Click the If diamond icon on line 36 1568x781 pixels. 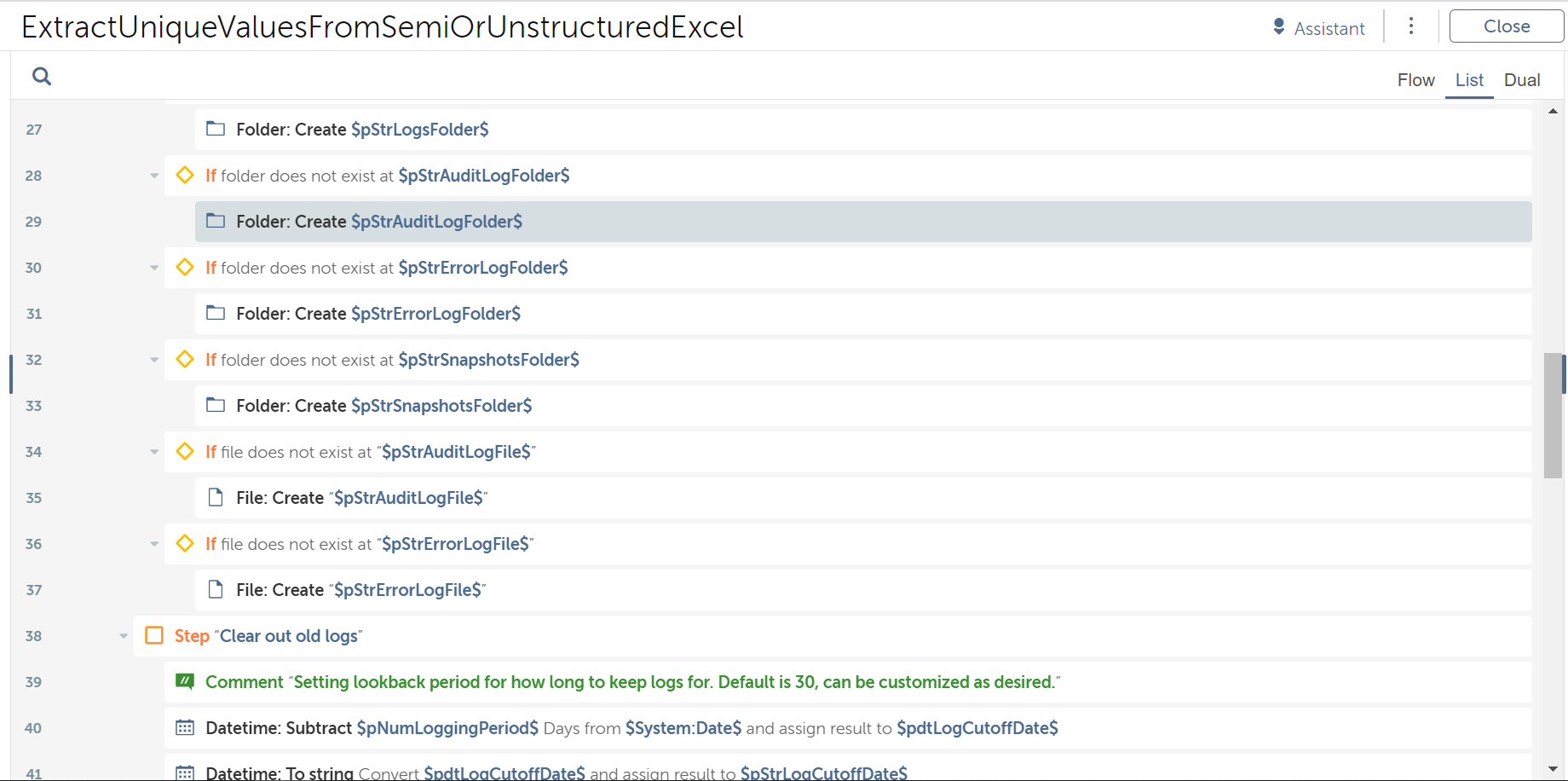[x=185, y=543]
